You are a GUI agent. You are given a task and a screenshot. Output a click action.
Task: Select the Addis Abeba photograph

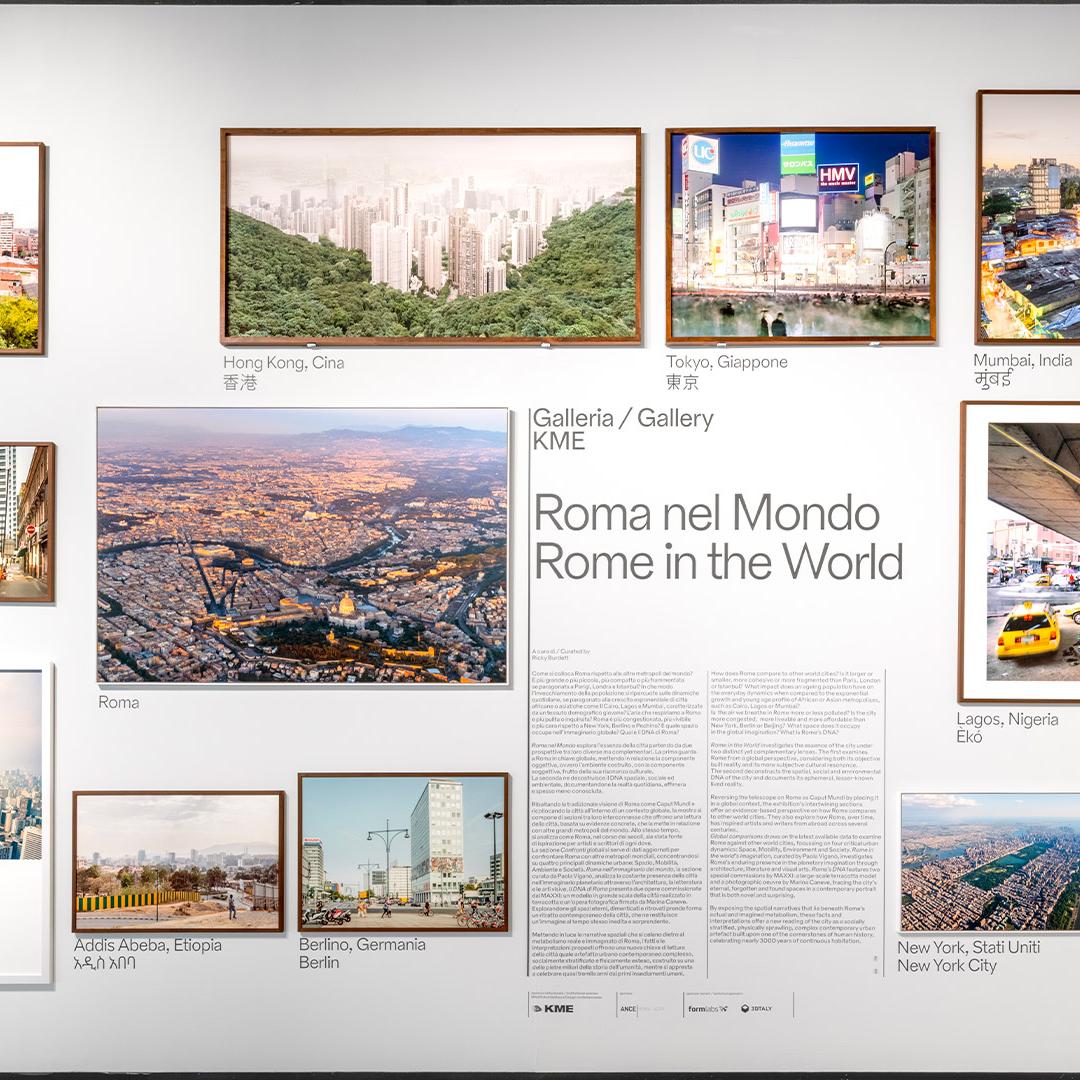(x=178, y=861)
